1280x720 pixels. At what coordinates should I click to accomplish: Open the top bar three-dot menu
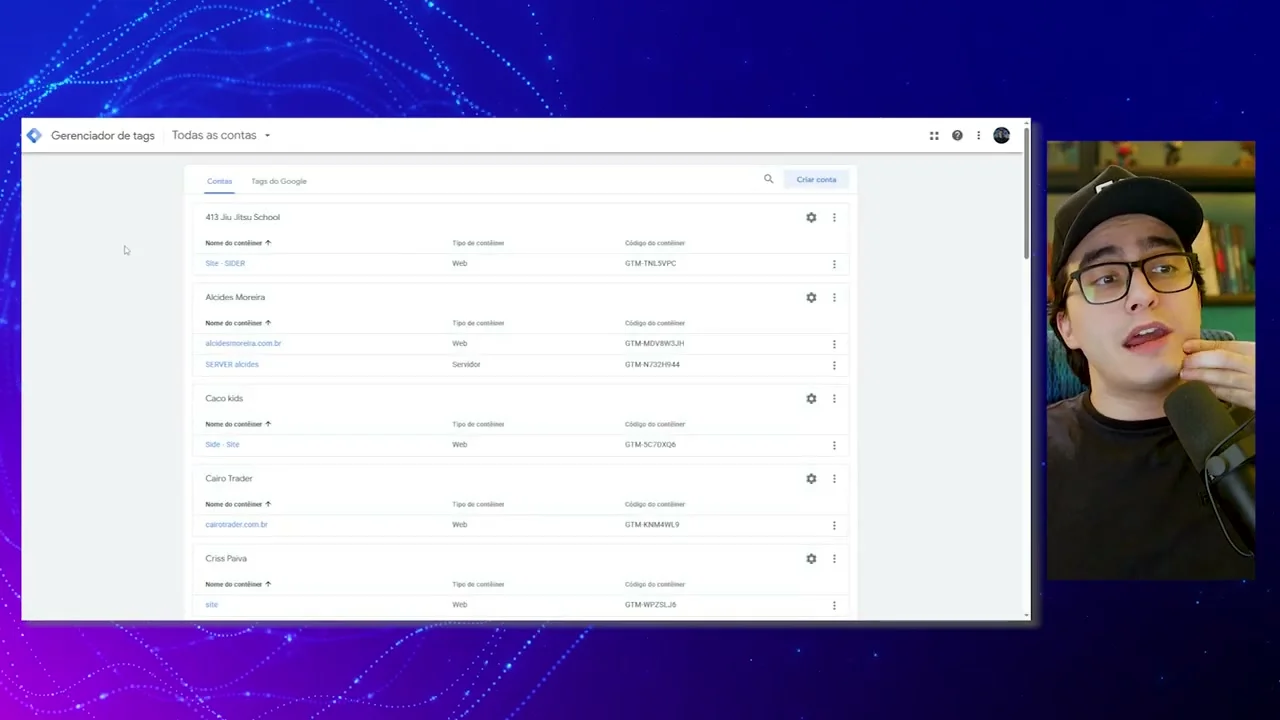pos(979,136)
